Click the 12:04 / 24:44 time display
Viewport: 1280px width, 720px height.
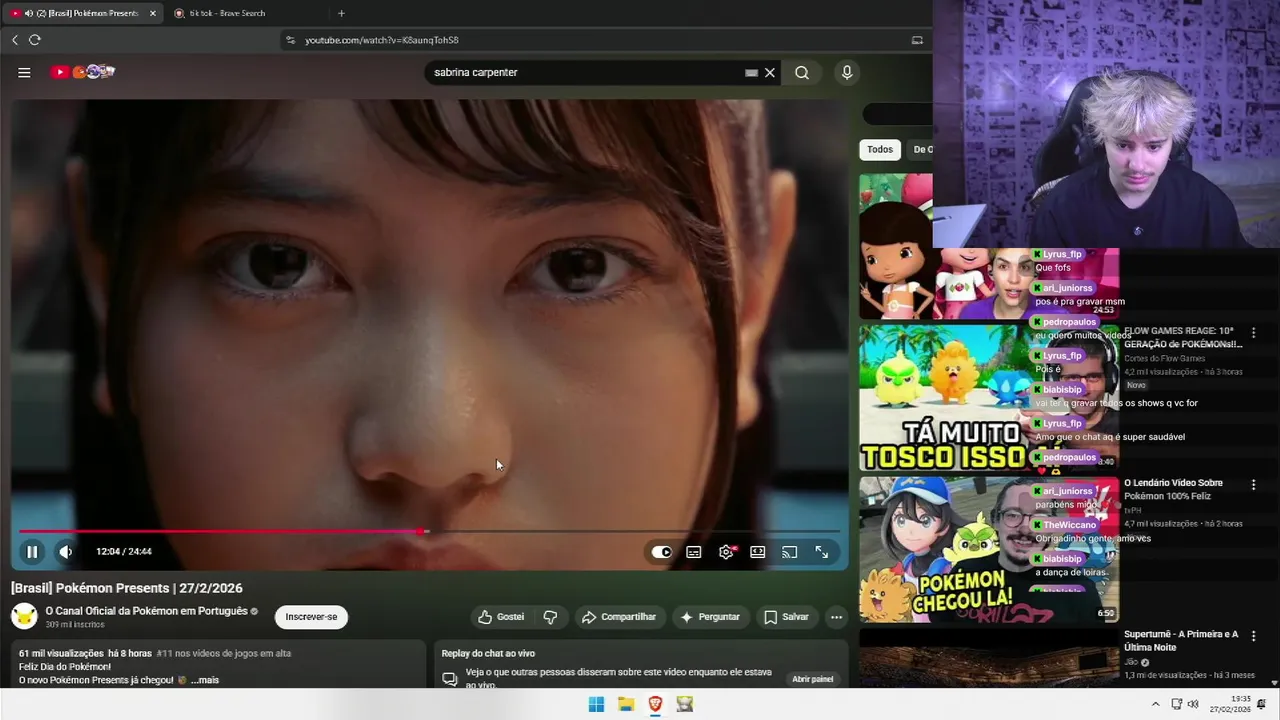click(x=124, y=552)
